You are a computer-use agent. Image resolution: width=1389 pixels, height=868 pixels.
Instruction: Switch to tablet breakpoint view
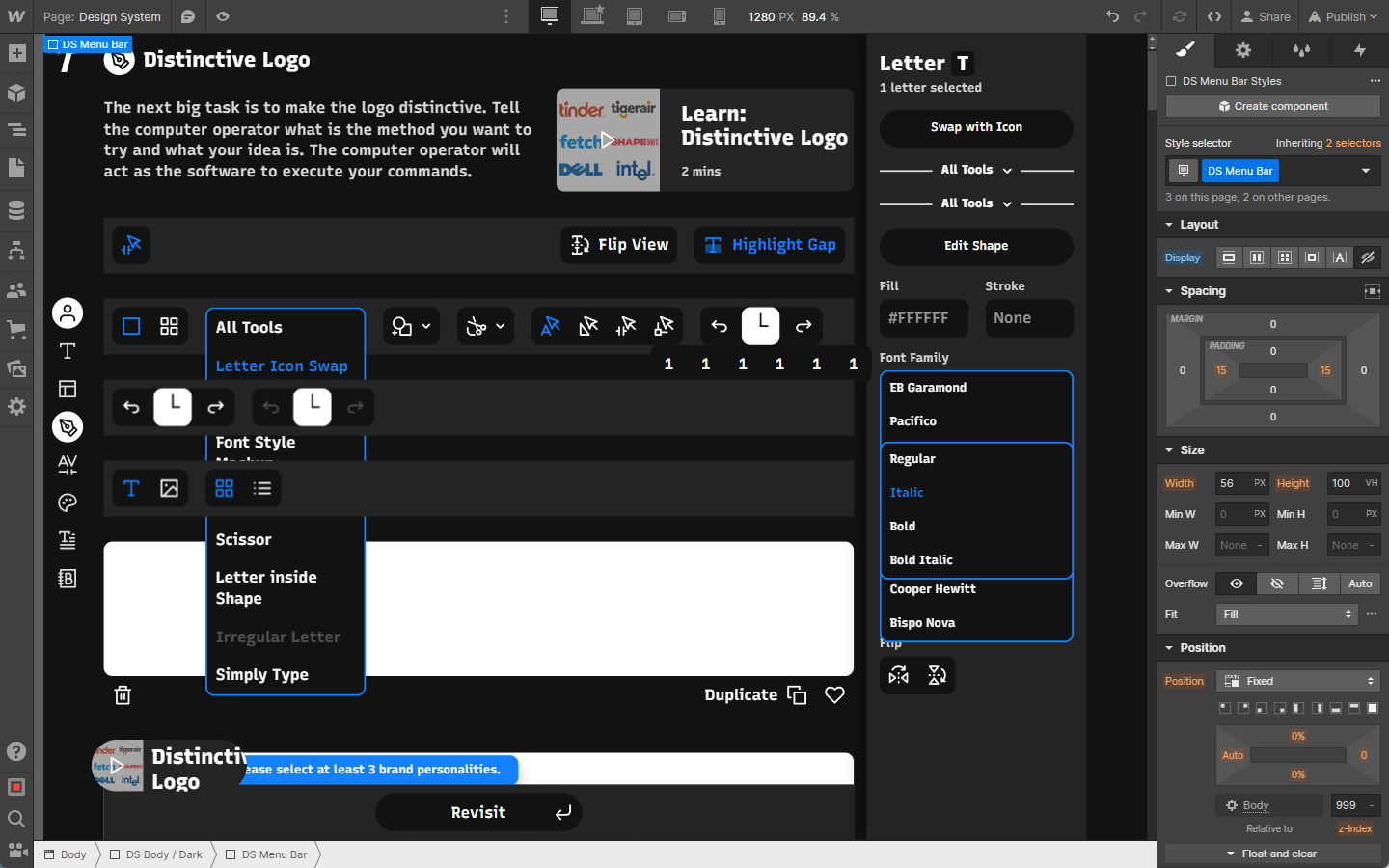click(635, 15)
